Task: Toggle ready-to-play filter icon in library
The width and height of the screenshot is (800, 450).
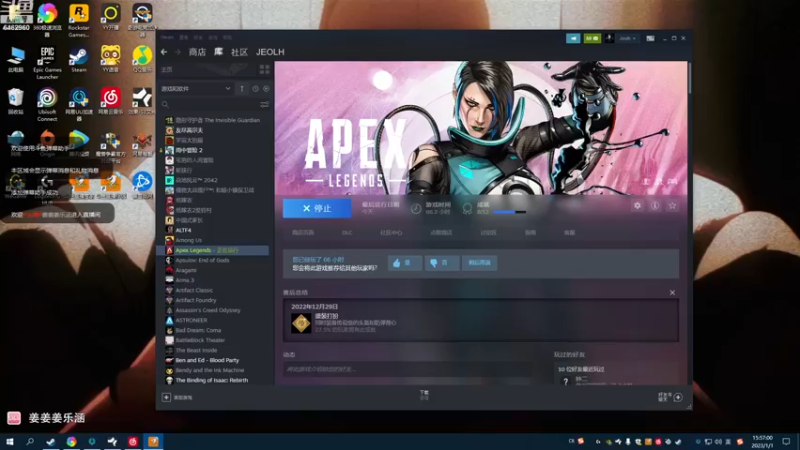Action: (x=266, y=89)
